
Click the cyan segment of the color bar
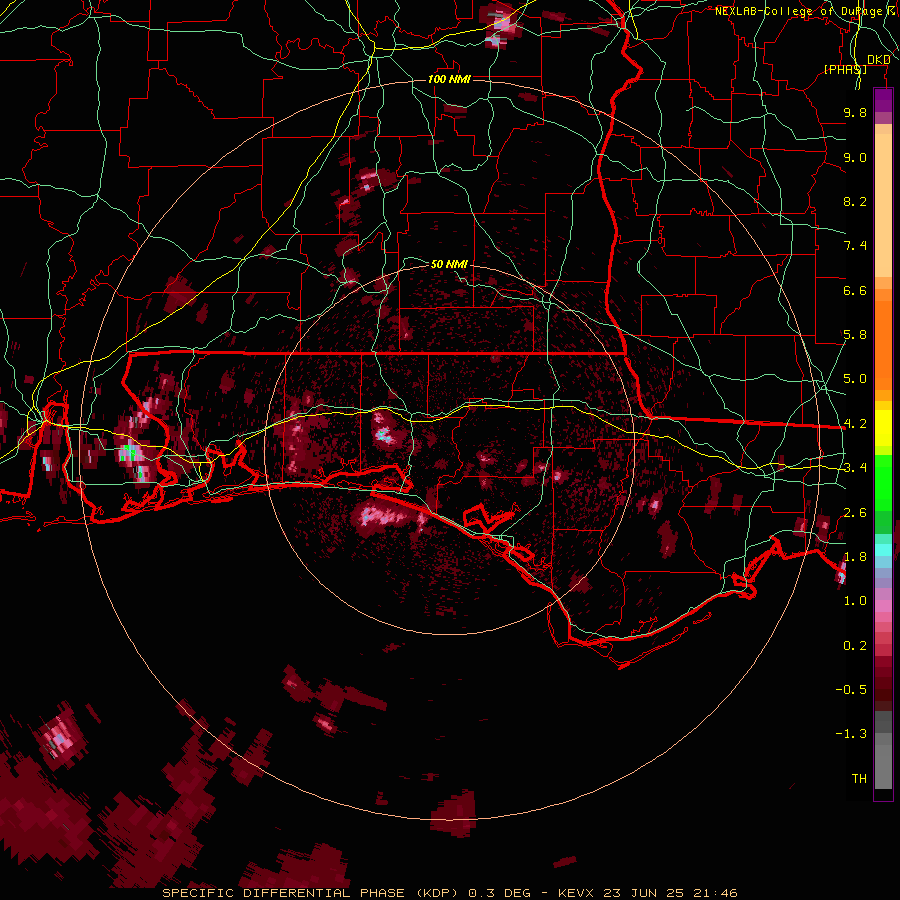[x=883, y=549]
